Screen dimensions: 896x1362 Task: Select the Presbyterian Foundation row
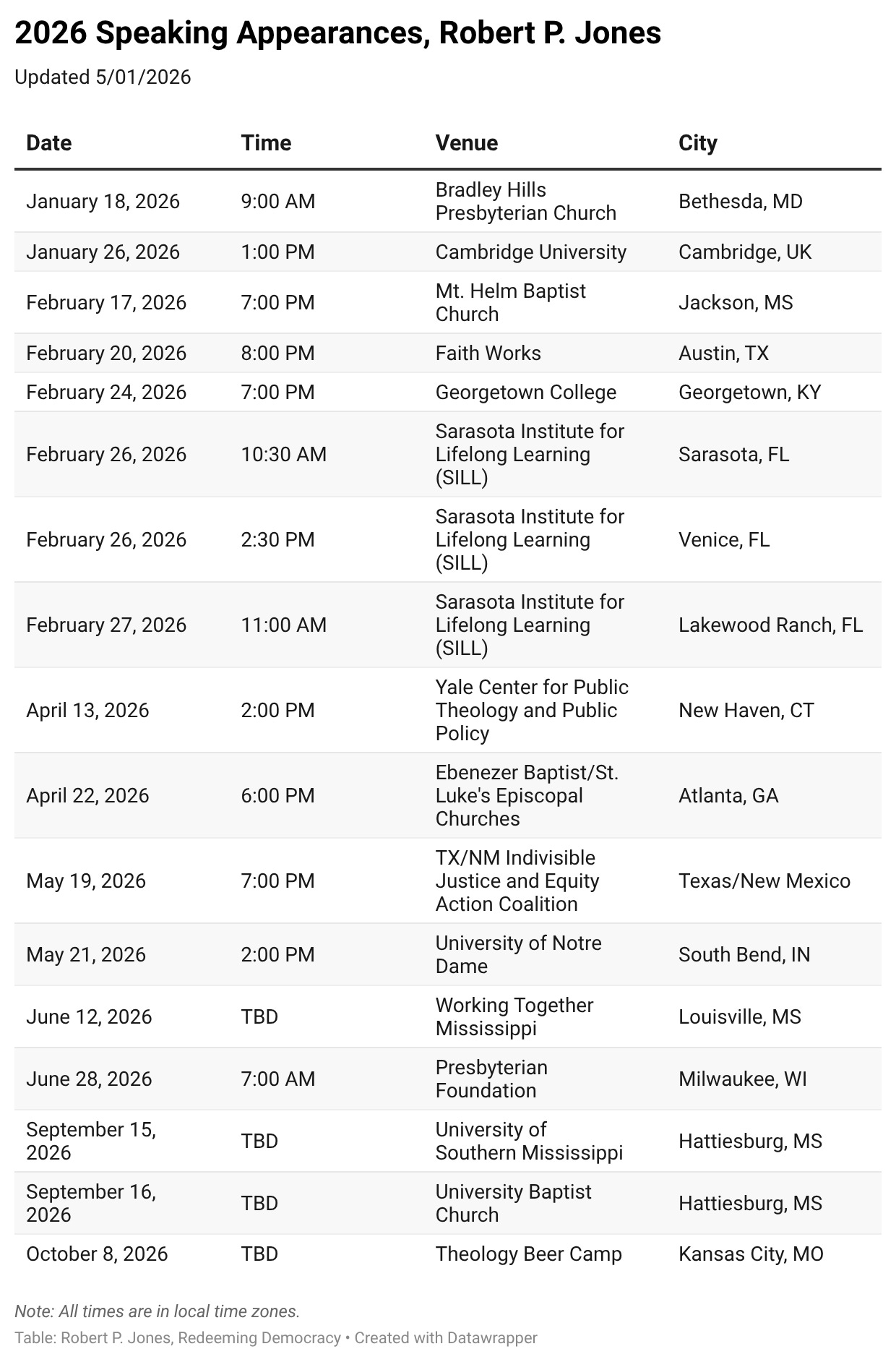click(448, 1079)
